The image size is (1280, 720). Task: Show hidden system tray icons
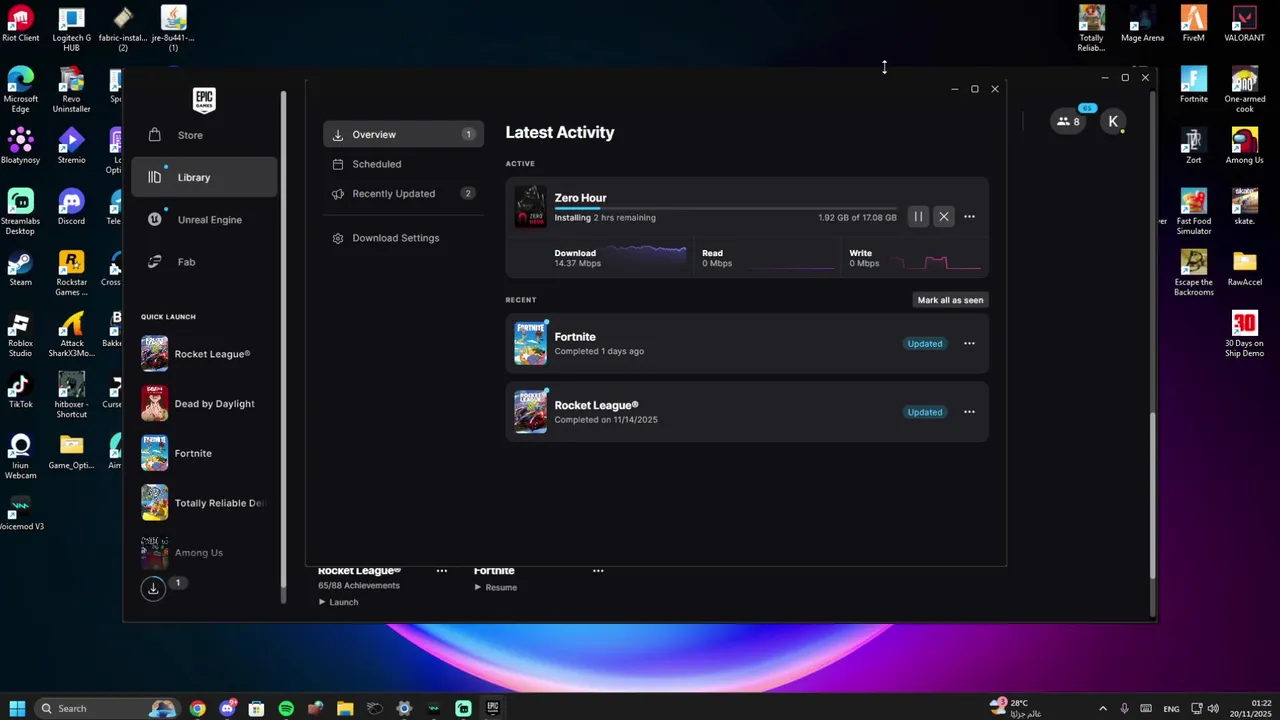click(1103, 708)
